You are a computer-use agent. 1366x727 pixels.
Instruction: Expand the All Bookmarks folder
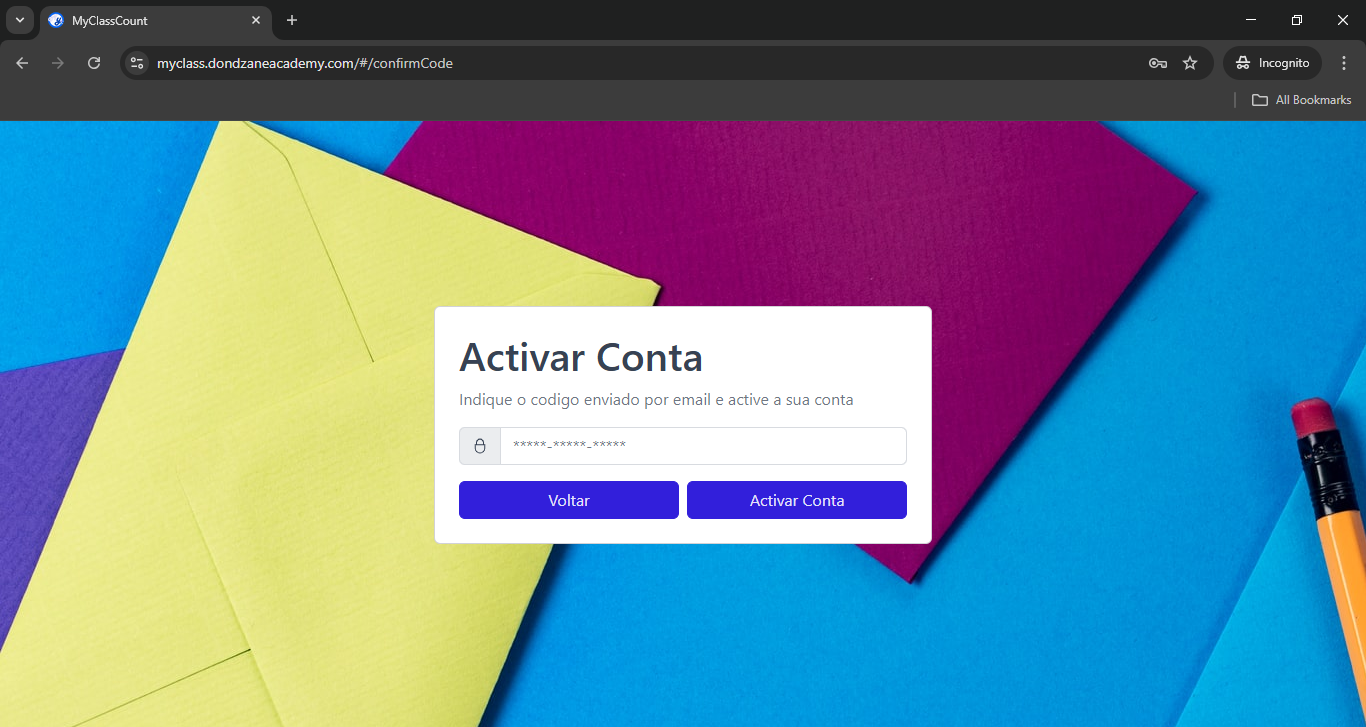[1301, 100]
